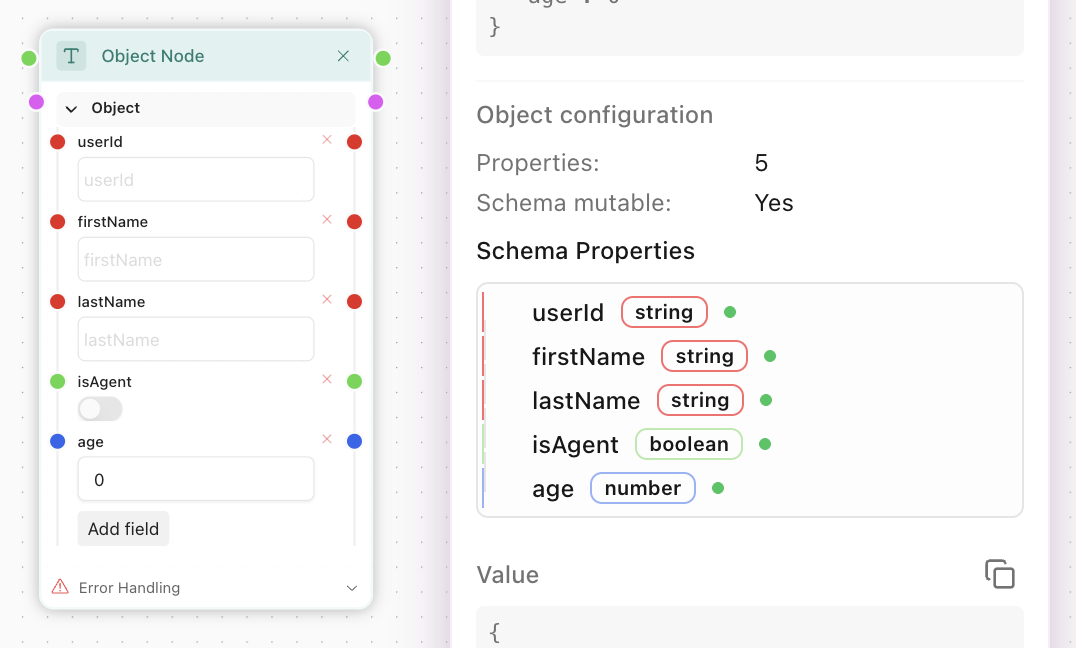The height and width of the screenshot is (648, 1076).
Task: Click into the userId input field
Action: 196,180
